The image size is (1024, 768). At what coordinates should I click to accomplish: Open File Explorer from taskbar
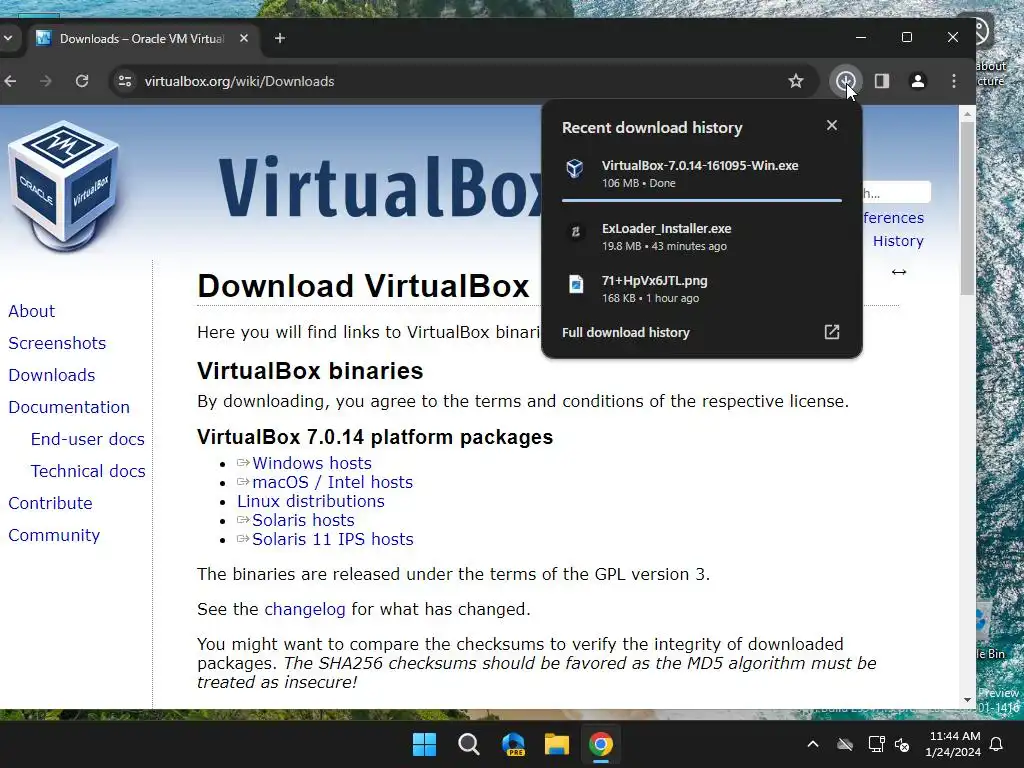[x=557, y=744]
